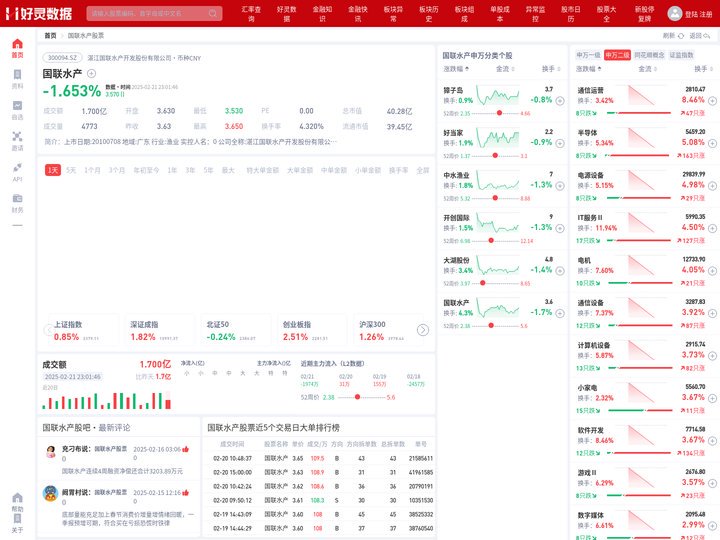The height and width of the screenshot is (540, 720).
Task: Open 股市日历 menu item
Action: click(571, 14)
